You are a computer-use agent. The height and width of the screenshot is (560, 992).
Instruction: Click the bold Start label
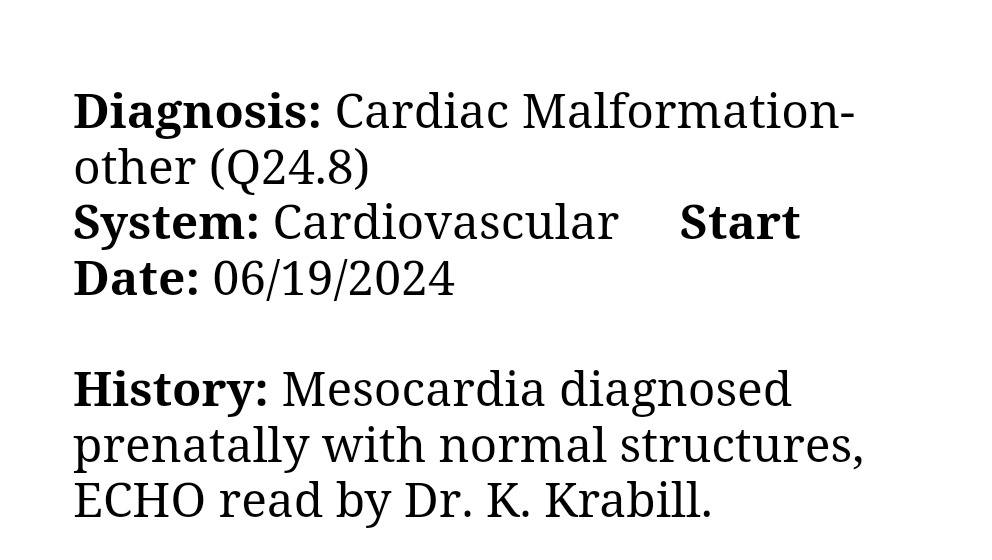pyautogui.click(x=739, y=223)
